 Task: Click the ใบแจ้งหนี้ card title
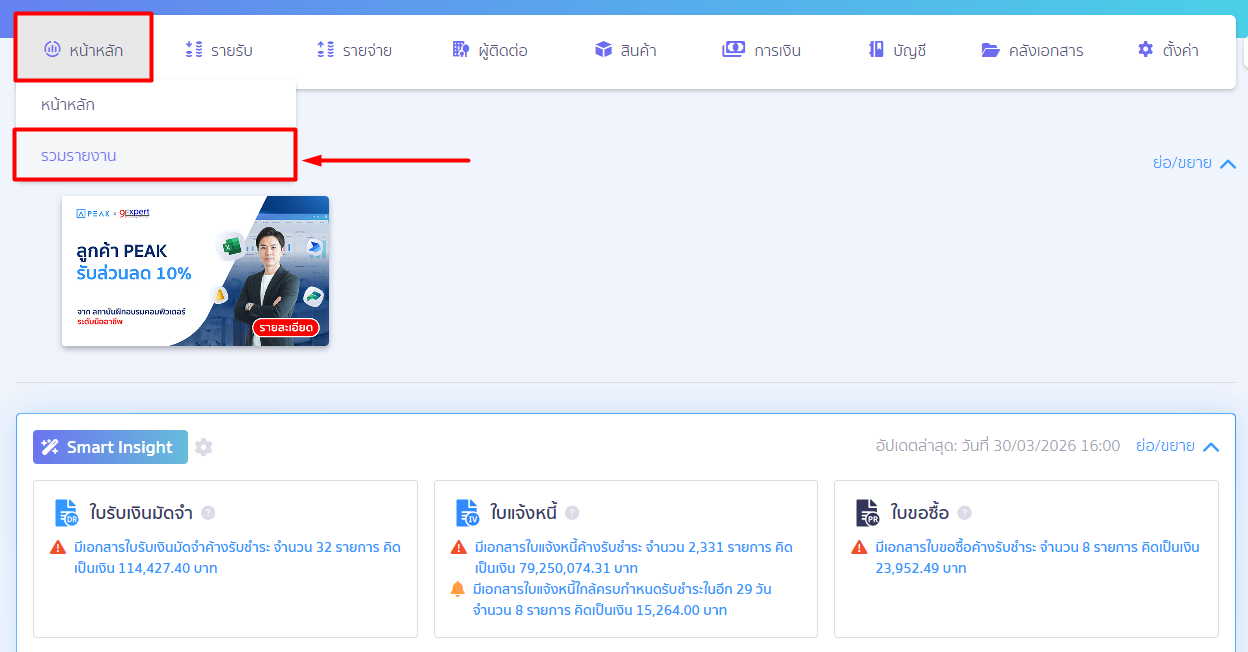click(524, 513)
